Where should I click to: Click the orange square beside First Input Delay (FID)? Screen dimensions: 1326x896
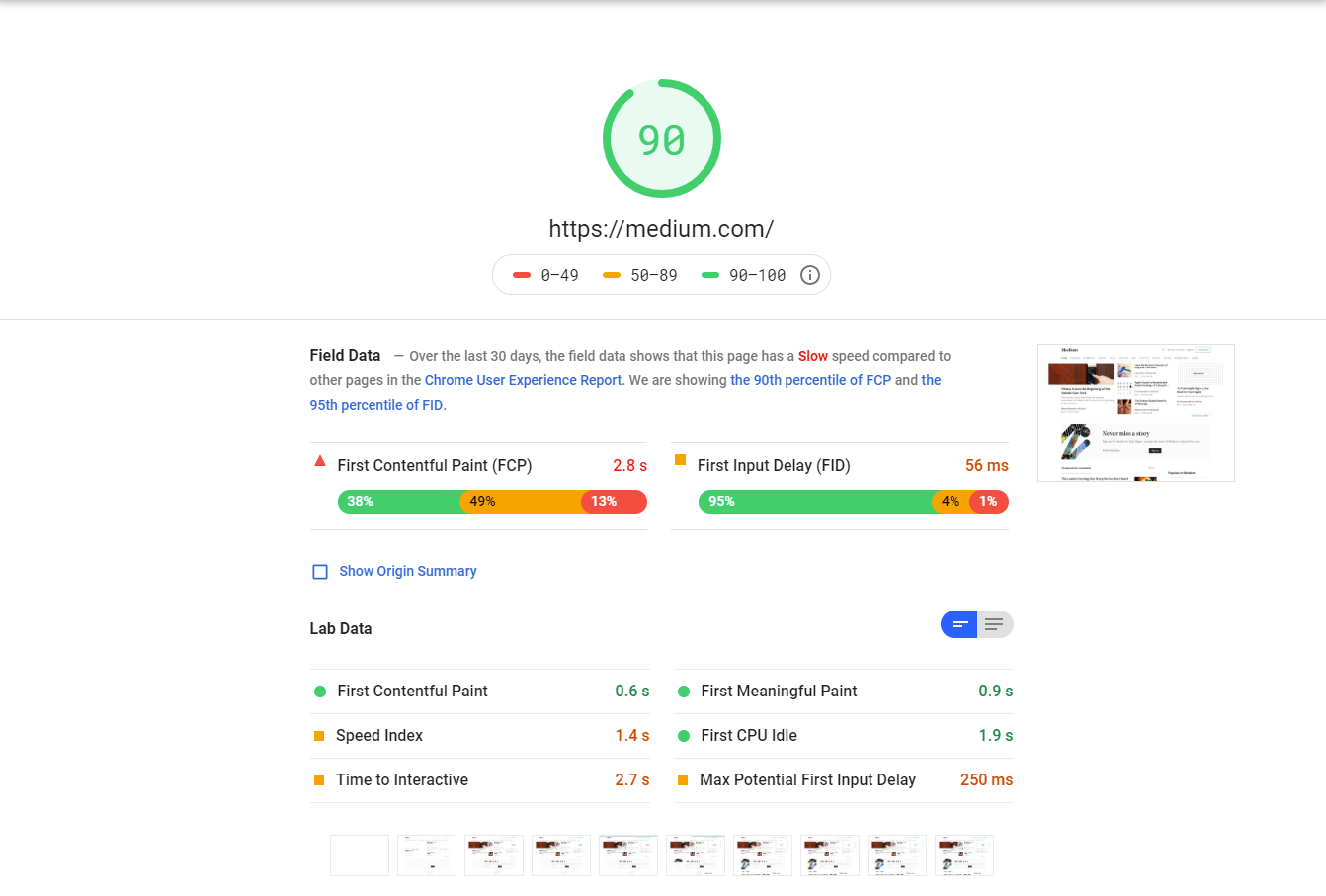coord(680,460)
